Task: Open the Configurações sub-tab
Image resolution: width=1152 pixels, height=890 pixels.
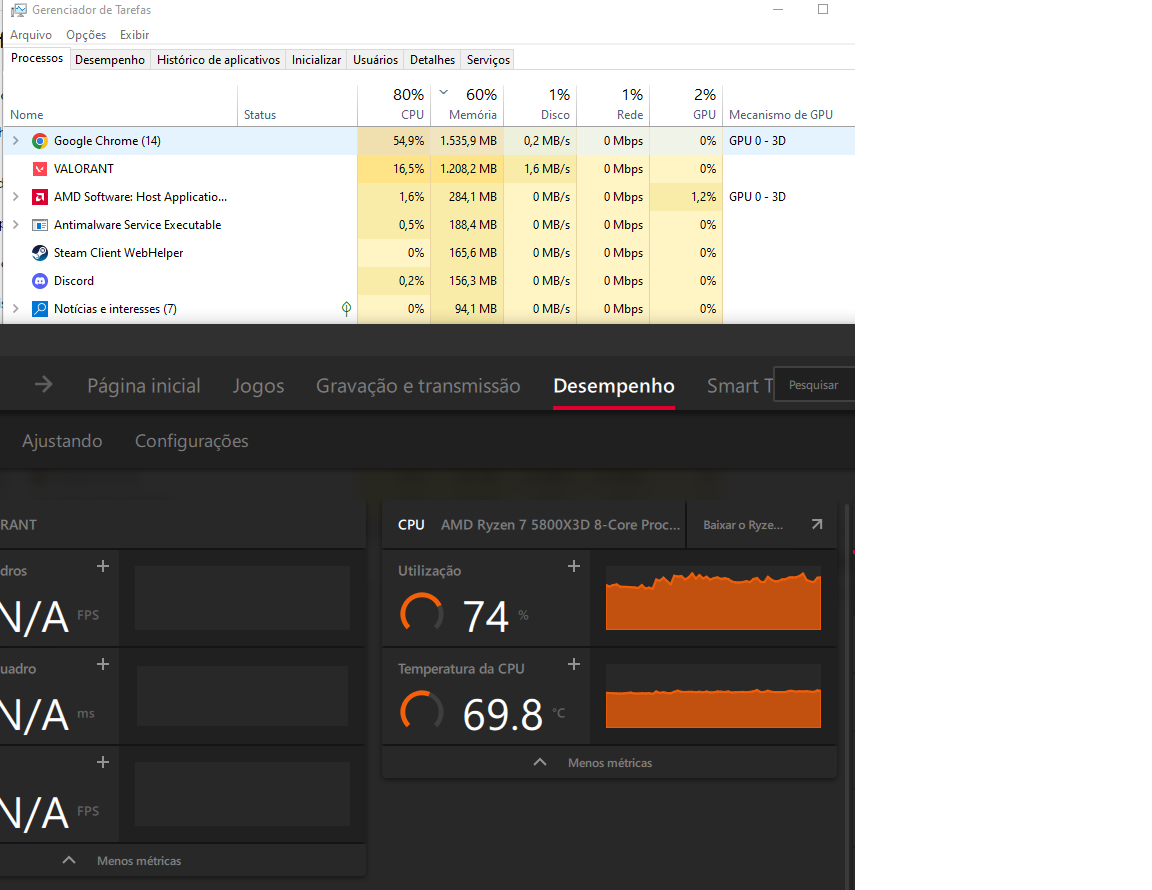Action: [x=192, y=441]
